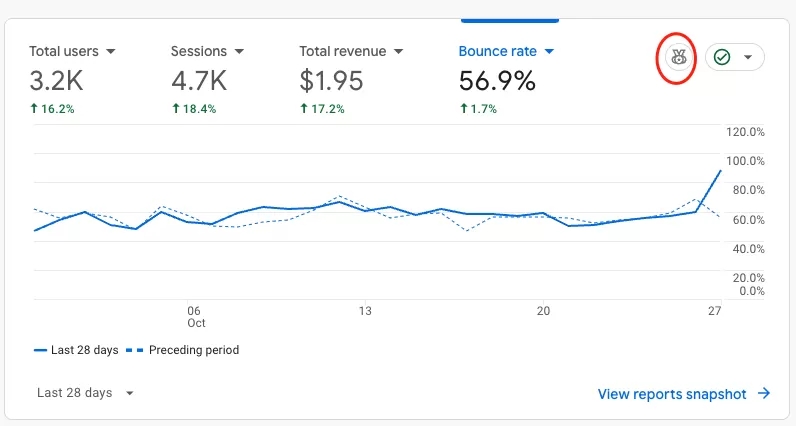The width and height of the screenshot is (796, 426).
Task: Open the Total users metric dropdown arrow
Action: pyautogui.click(x=111, y=51)
